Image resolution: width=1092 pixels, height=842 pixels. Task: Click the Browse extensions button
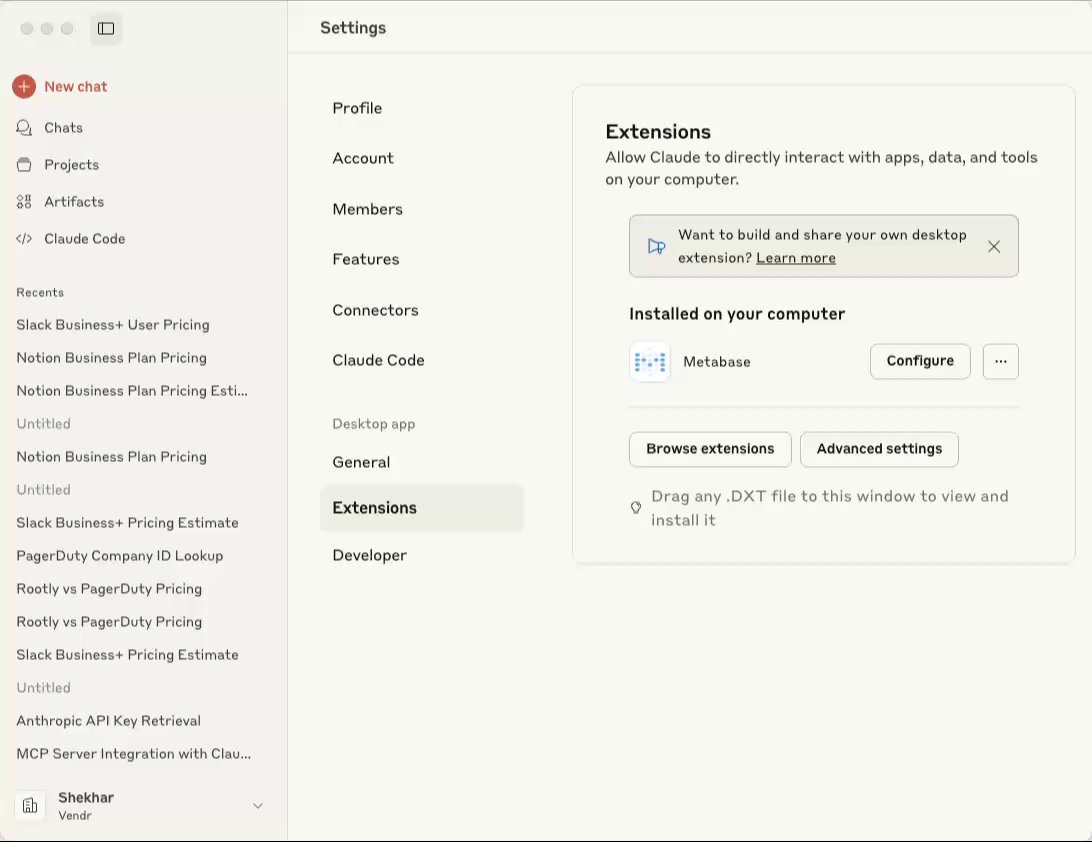[710, 449]
